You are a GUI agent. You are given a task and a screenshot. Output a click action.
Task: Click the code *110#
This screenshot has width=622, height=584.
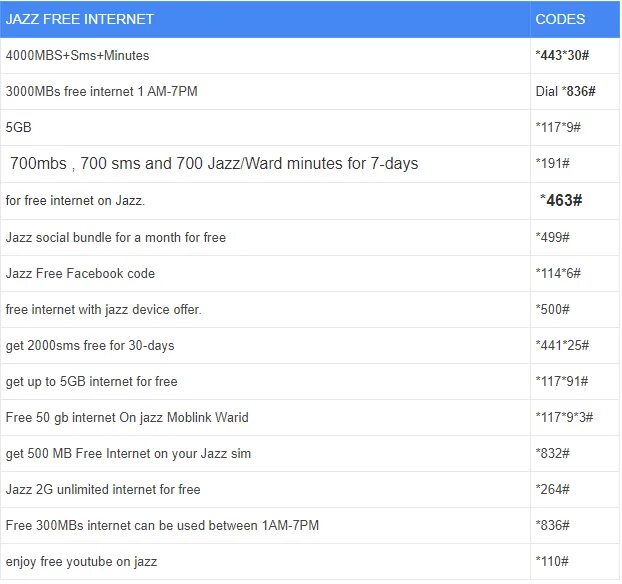pos(552,562)
